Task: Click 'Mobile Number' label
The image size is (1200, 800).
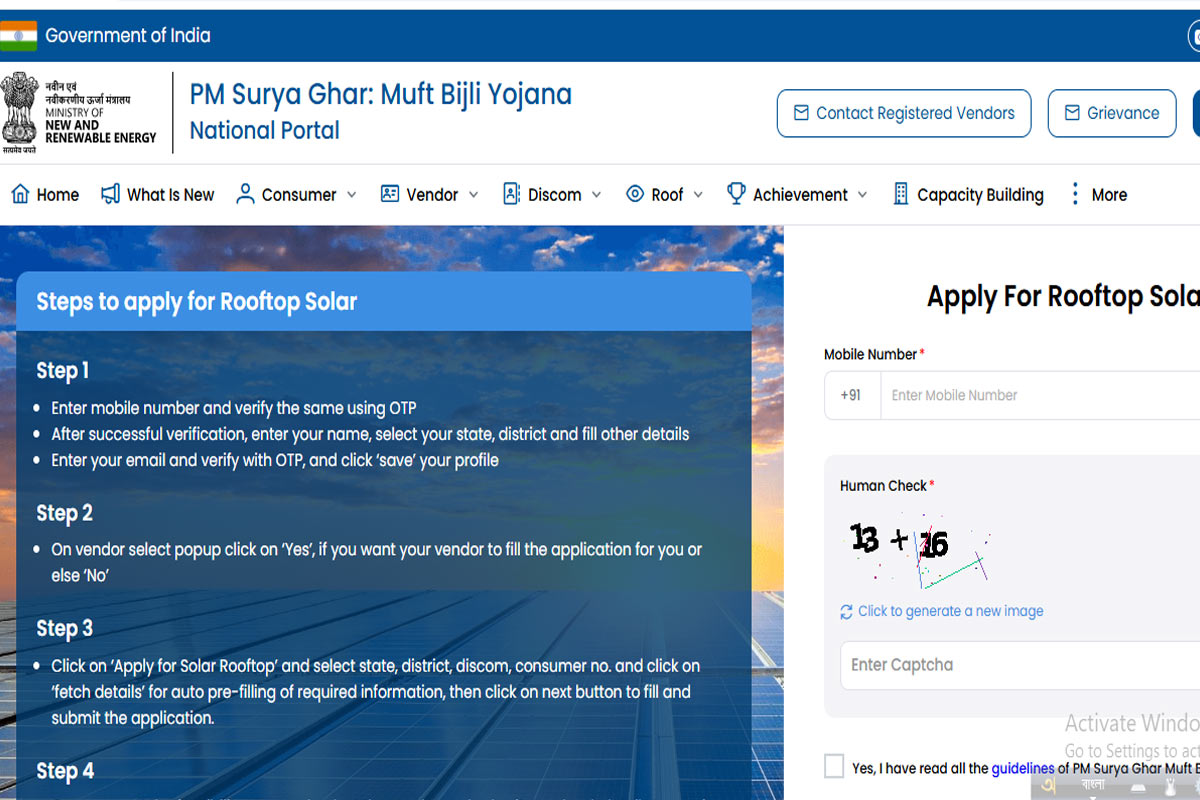Action: 871,354
